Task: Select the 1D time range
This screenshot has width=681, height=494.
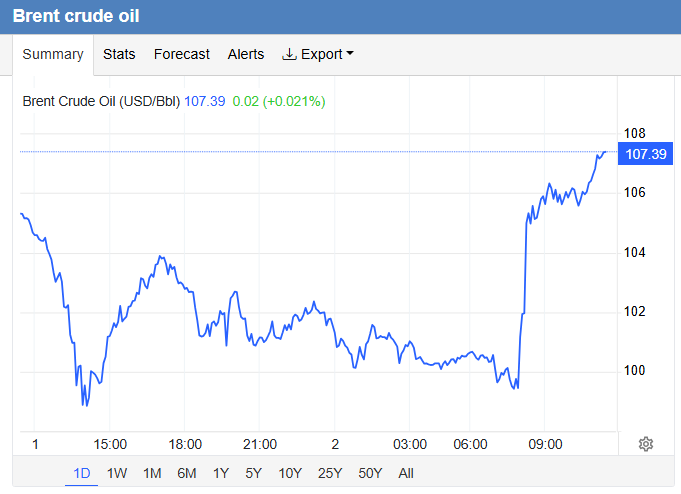Action: pos(82,473)
